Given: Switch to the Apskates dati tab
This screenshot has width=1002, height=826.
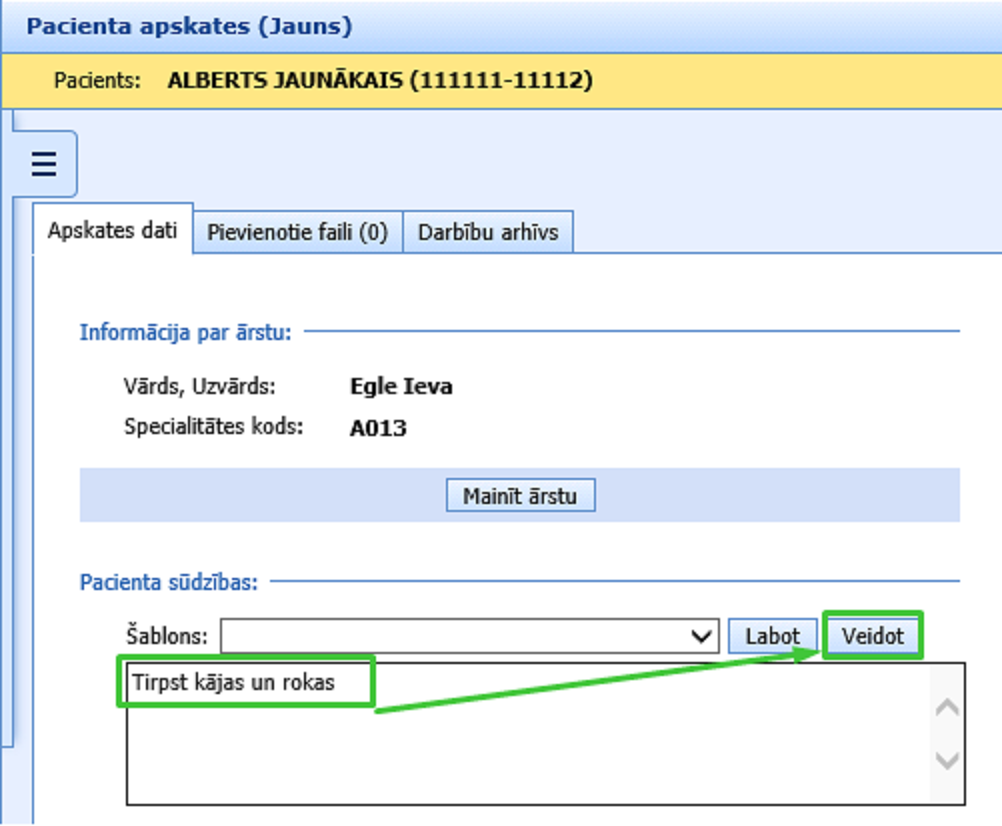Looking at the screenshot, I should 112,232.
